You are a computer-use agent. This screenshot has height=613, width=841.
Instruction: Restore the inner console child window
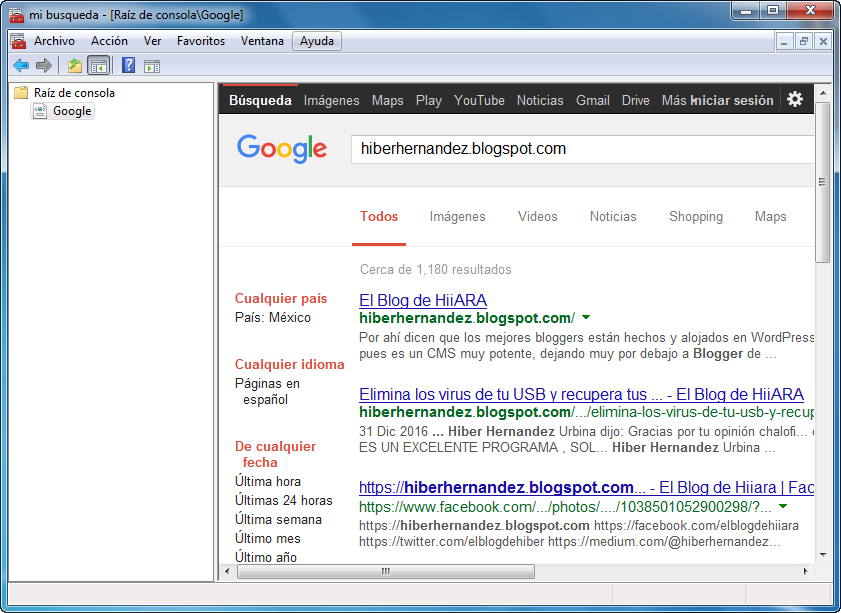[803, 41]
